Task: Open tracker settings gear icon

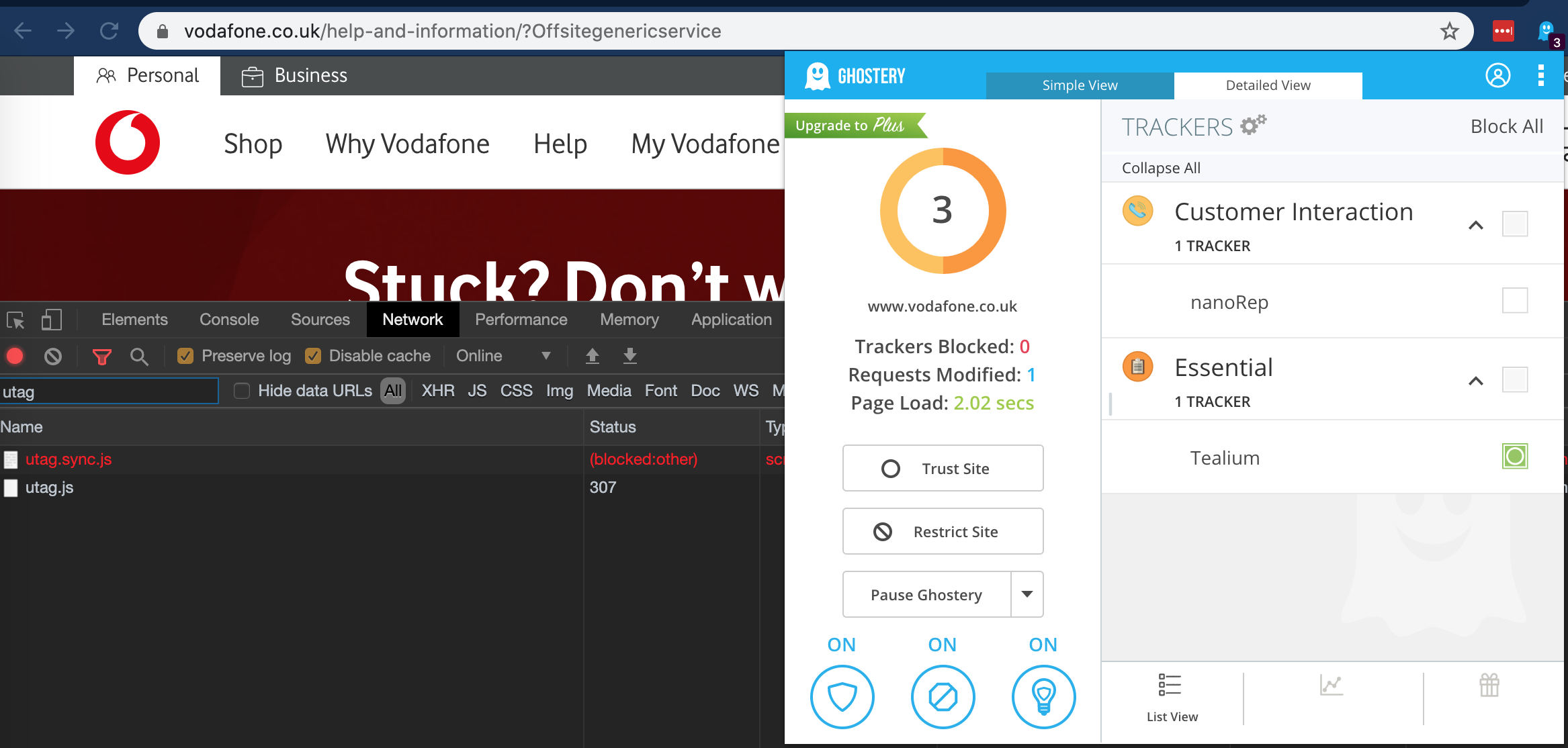Action: (1252, 125)
